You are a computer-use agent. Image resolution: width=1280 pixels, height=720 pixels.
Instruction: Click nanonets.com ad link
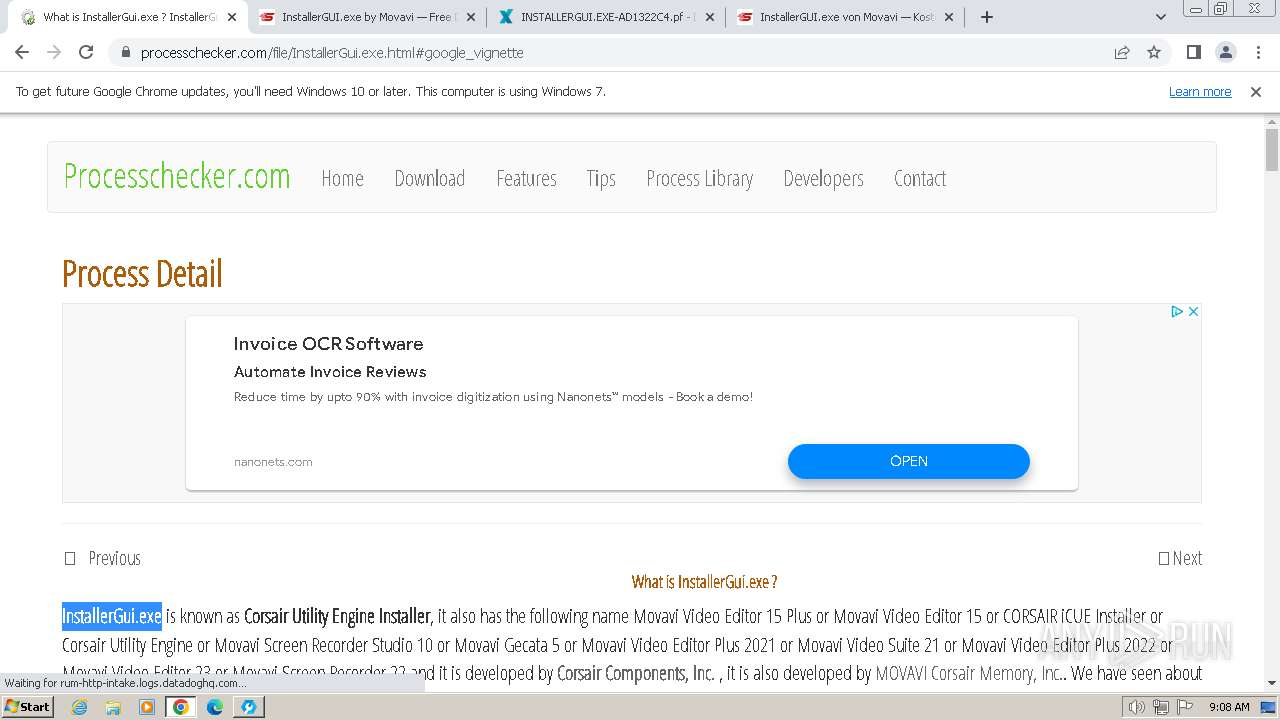(x=273, y=462)
